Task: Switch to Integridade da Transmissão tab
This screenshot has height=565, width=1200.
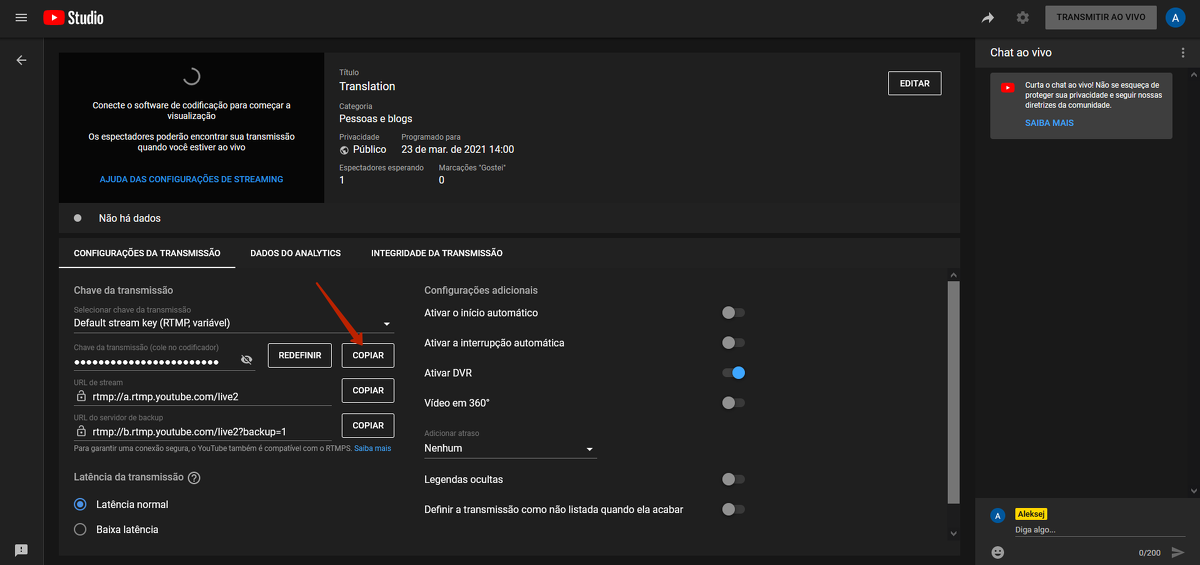Action: pyautogui.click(x=436, y=253)
